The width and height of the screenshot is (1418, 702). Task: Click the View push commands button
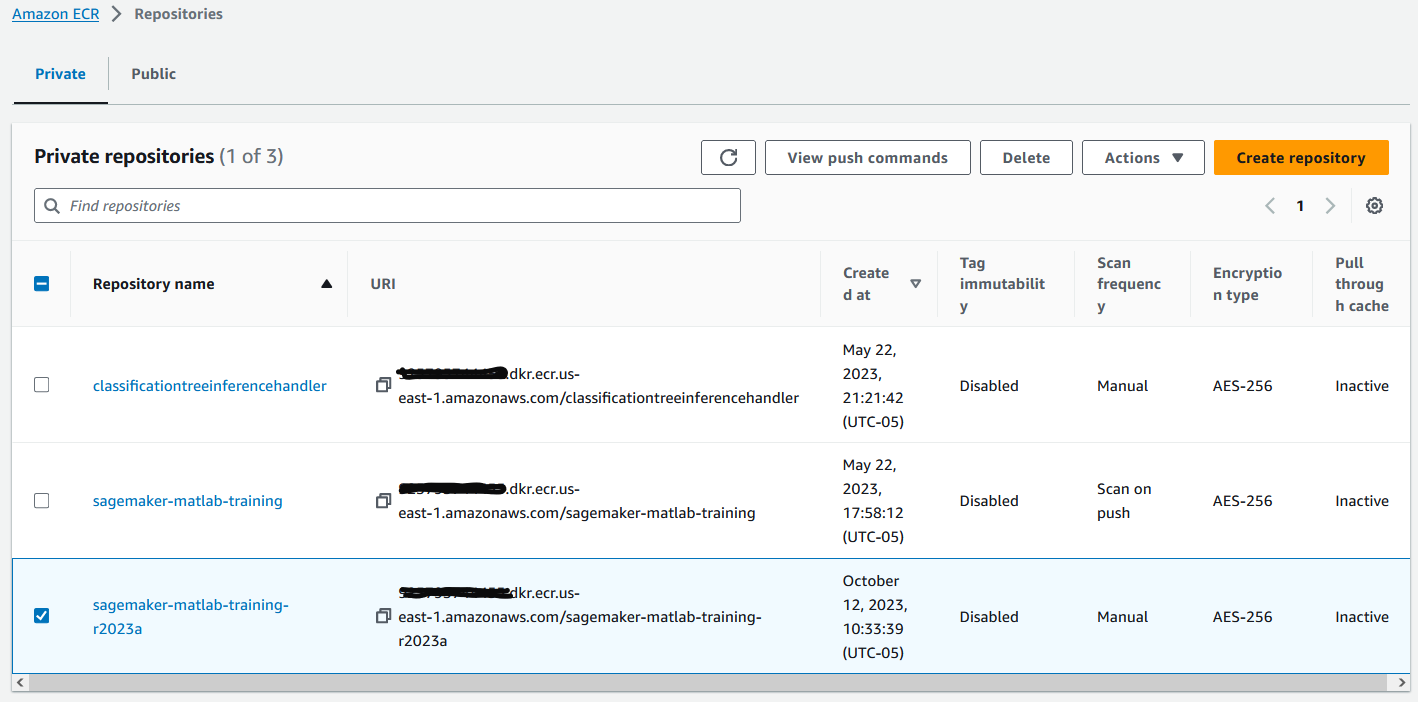pyautogui.click(x=868, y=158)
